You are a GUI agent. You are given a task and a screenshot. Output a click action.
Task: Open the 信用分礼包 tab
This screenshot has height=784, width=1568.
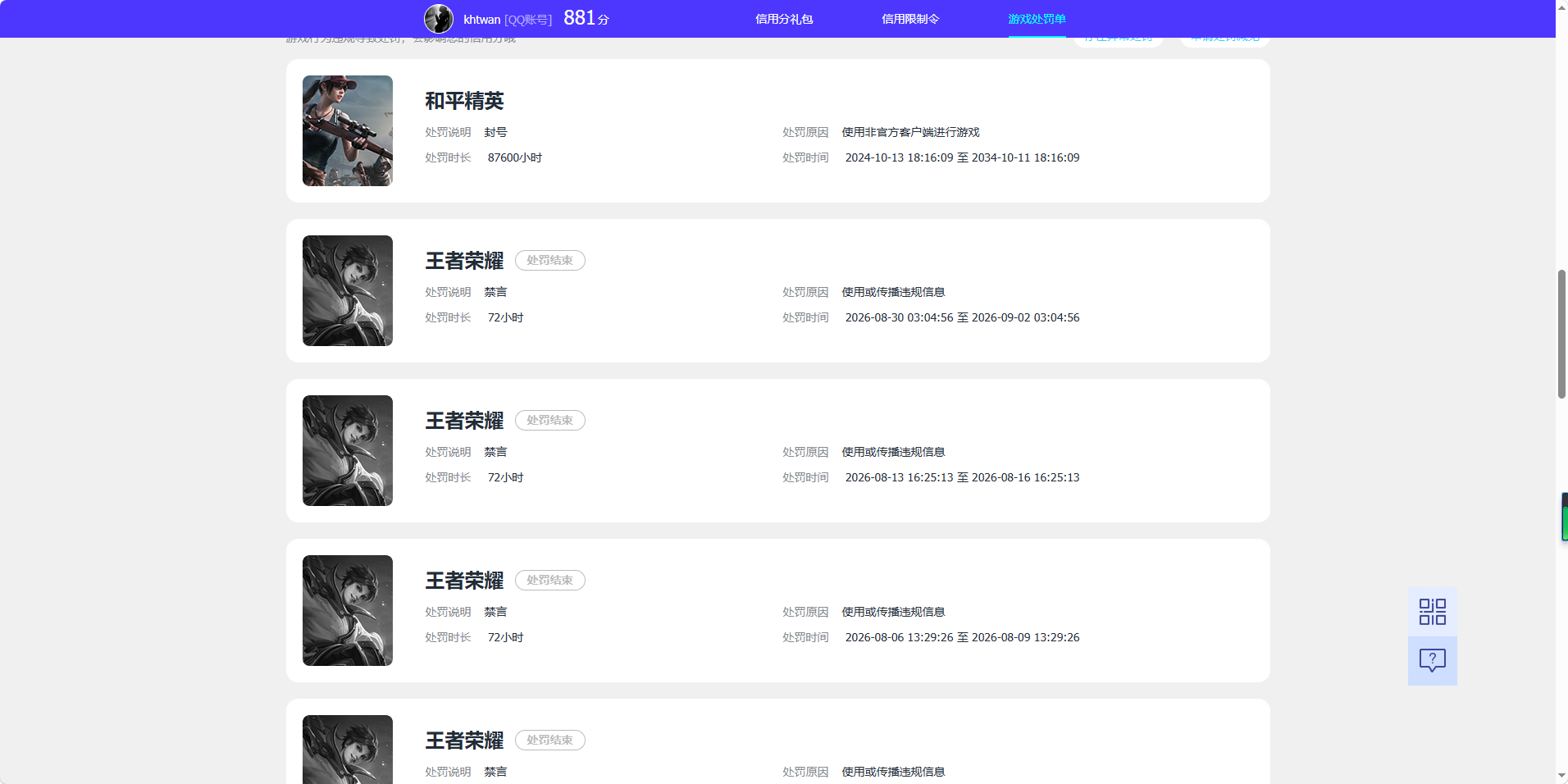pos(784,19)
